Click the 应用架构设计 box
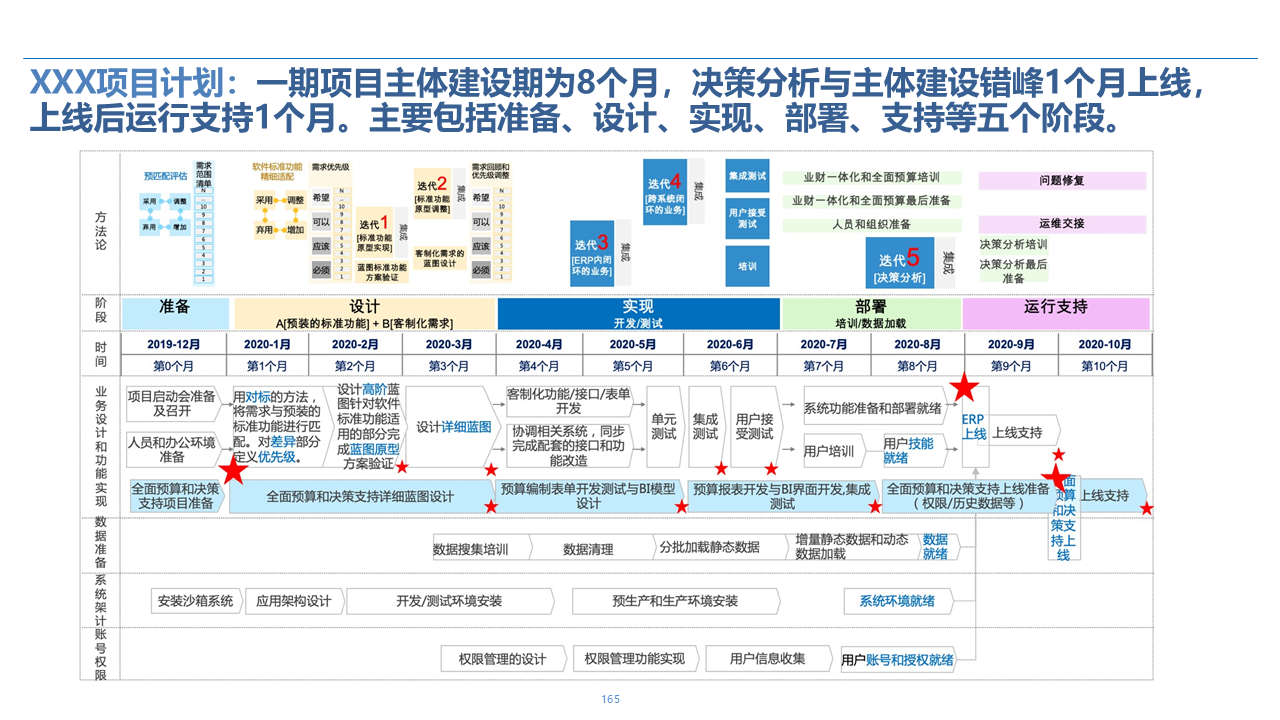The height and width of the screenshot is (720, 1280). [x=294, y=601]
